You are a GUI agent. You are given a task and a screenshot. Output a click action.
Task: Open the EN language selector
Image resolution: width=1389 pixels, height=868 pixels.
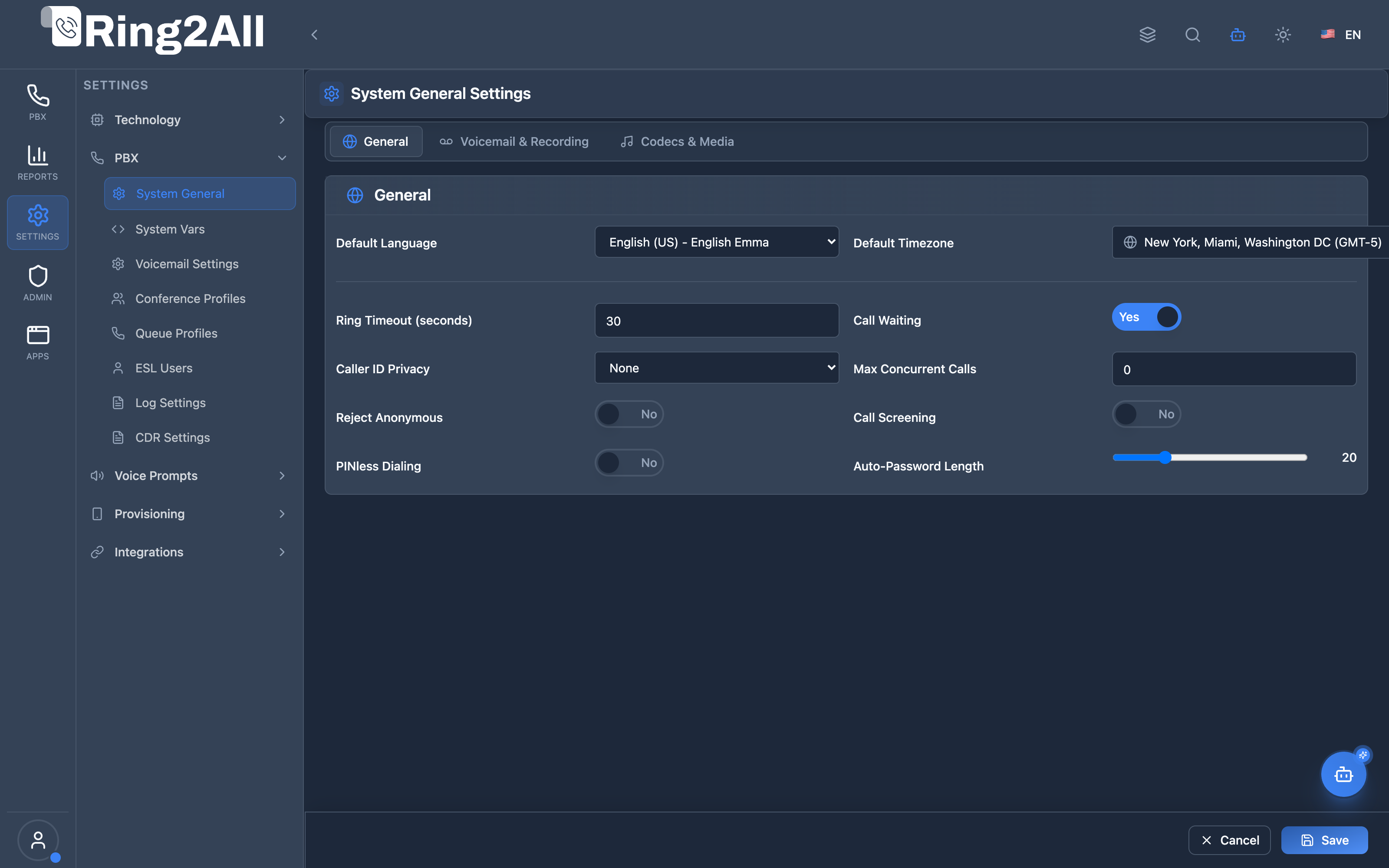click(x=1341, y=34)
